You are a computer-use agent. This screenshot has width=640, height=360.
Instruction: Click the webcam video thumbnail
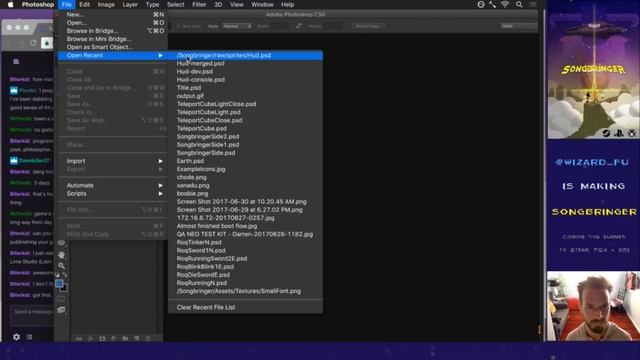[593, 306]
